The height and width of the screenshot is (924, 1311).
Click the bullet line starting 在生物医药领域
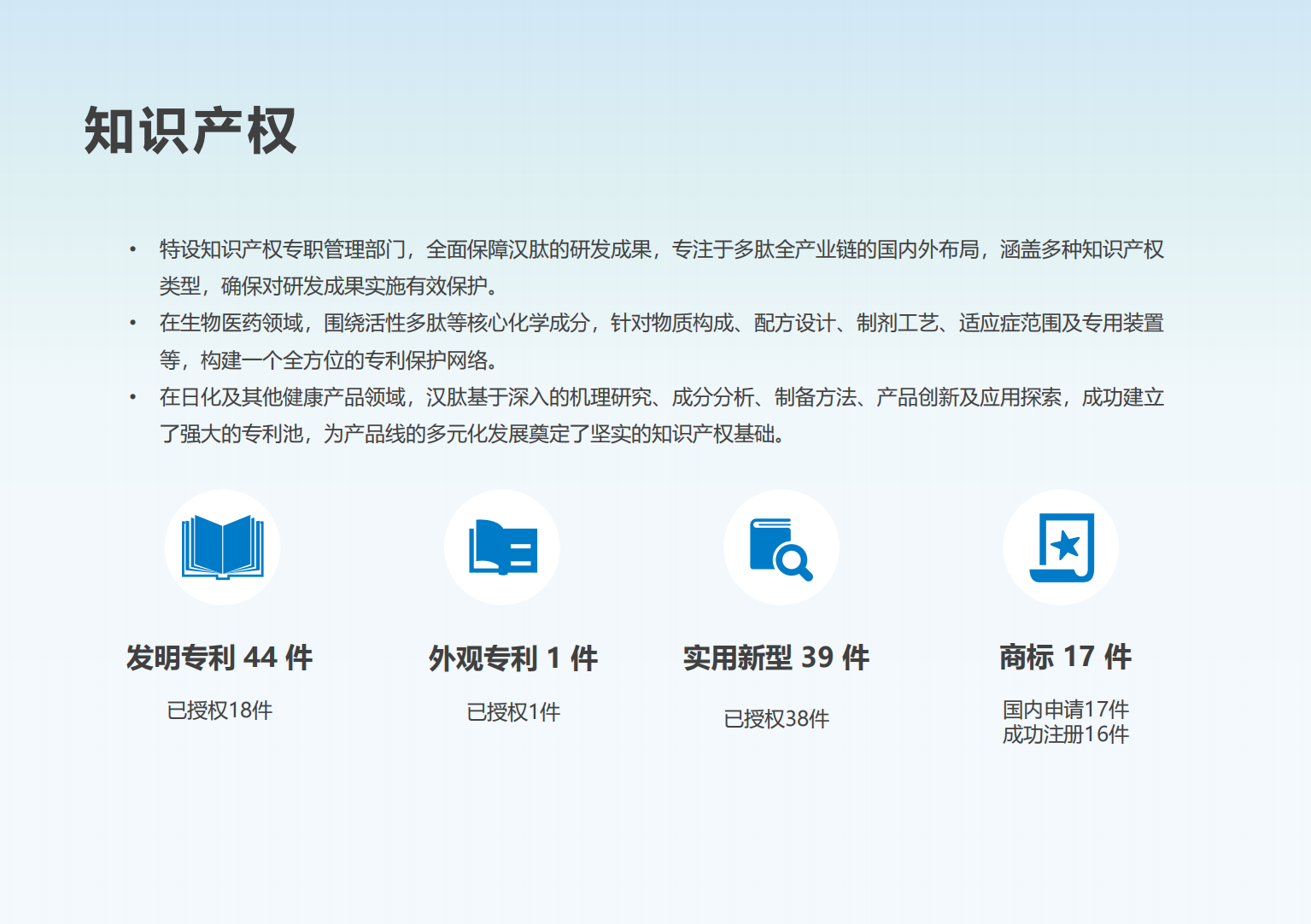662,323
